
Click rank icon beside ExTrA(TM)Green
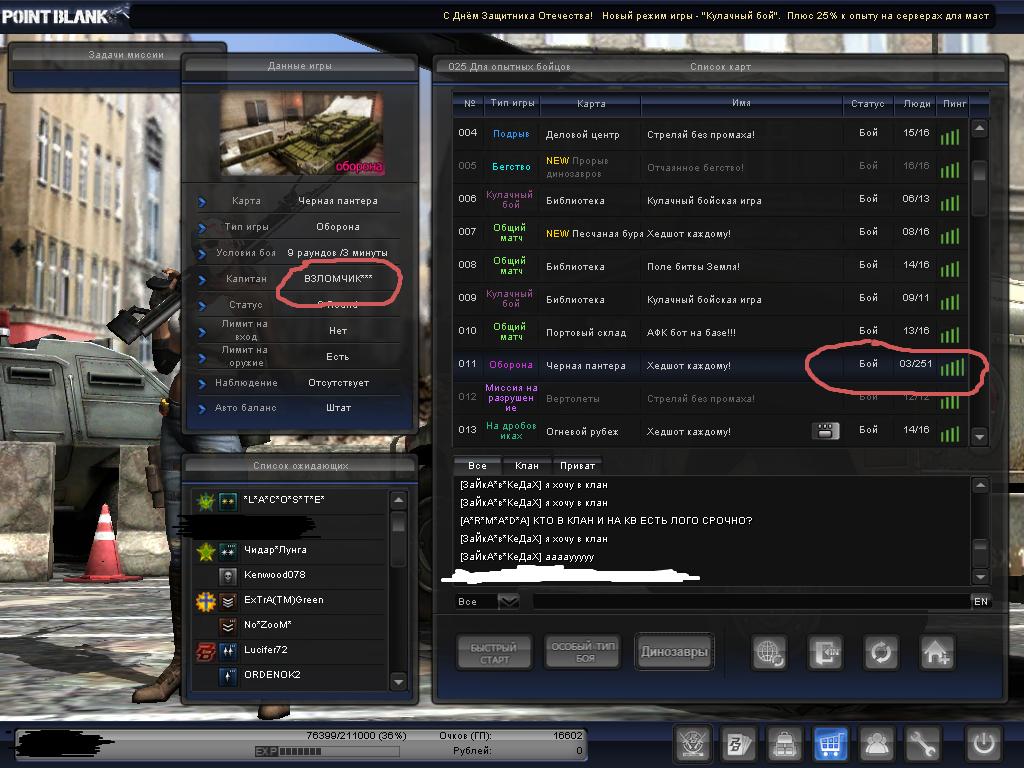227,601
